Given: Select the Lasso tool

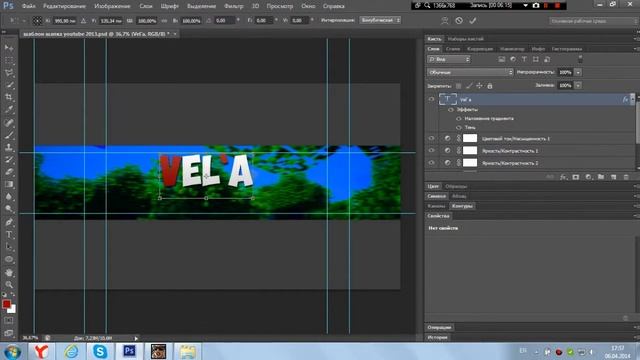Looking at the screenshot, I should [9, 73].
